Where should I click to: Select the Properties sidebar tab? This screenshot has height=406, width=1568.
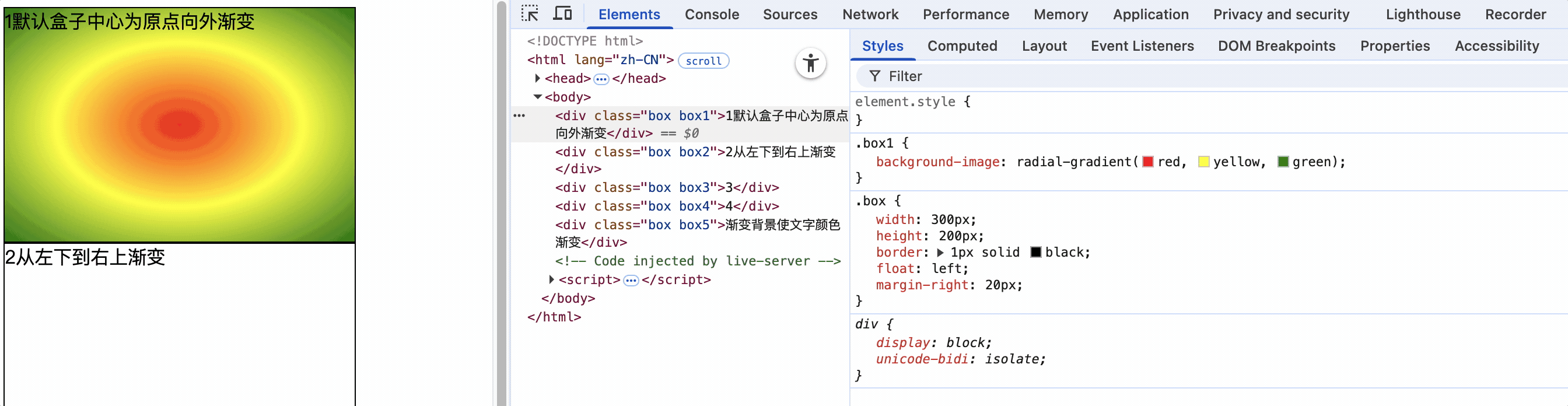coord(1395,46)
